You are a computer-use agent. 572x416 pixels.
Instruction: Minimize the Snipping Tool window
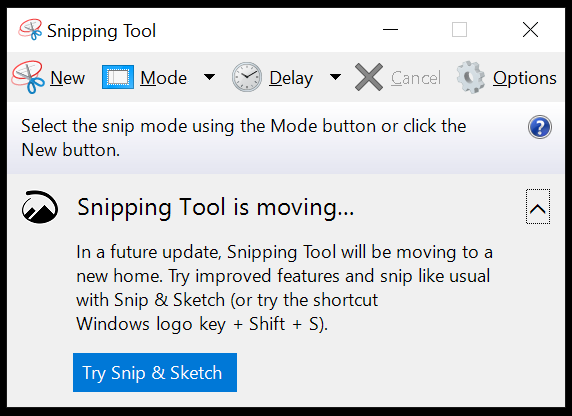click(390, 30)
